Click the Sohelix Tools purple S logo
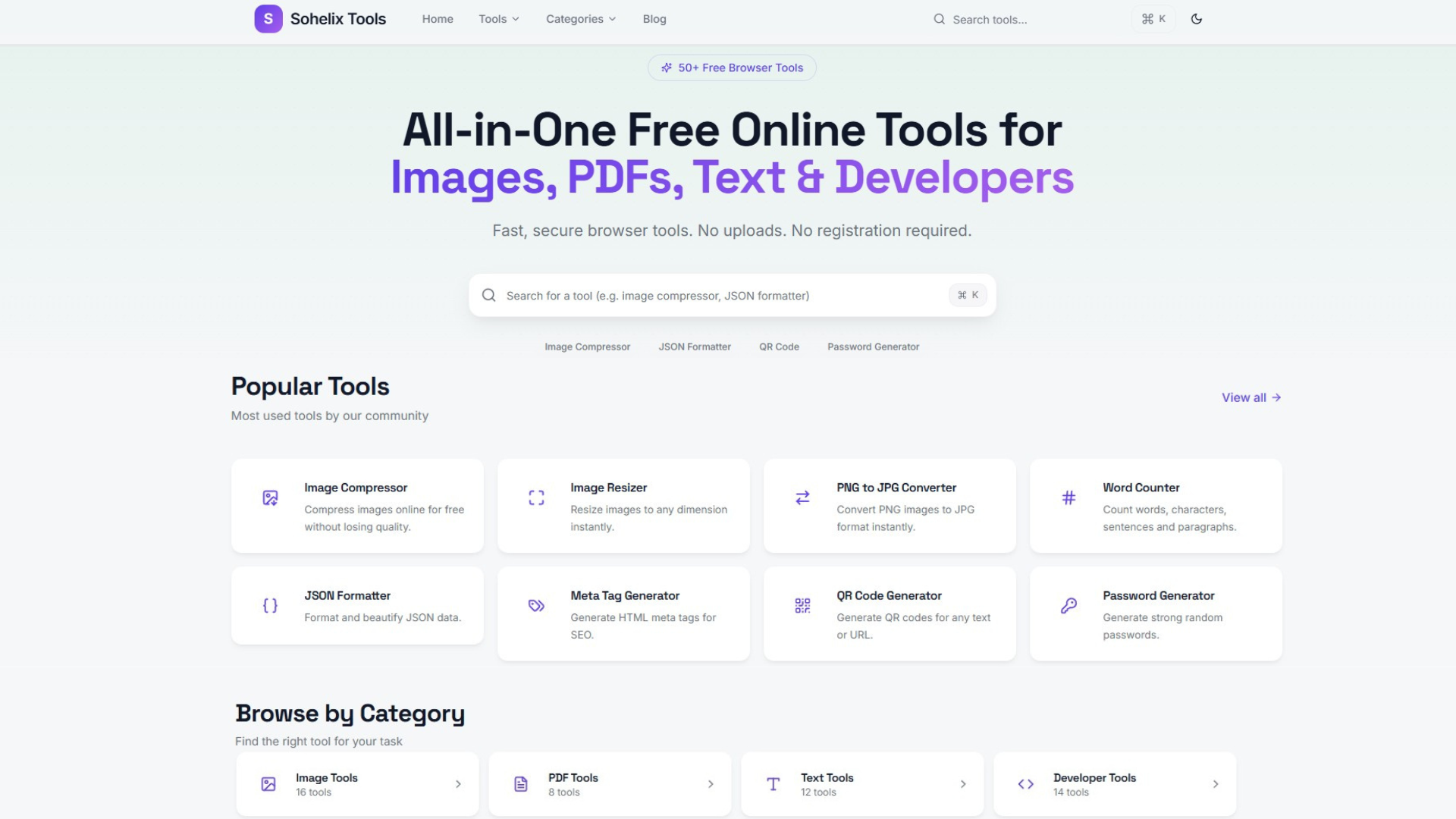This screenshot has width=1456, height=819. (x=268, y=19)
